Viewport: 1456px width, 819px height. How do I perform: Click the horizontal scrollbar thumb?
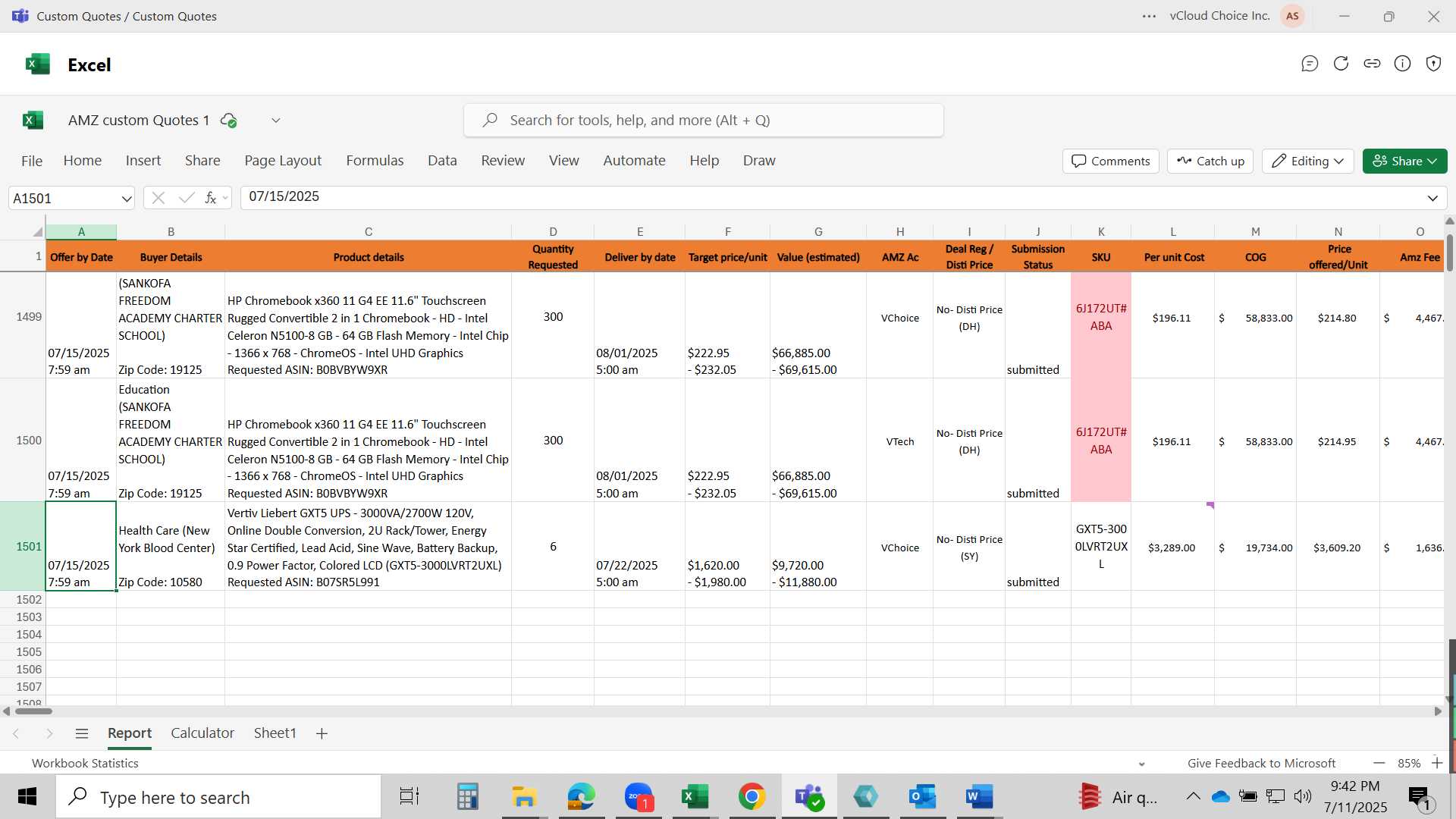click(x=33, y=711)
